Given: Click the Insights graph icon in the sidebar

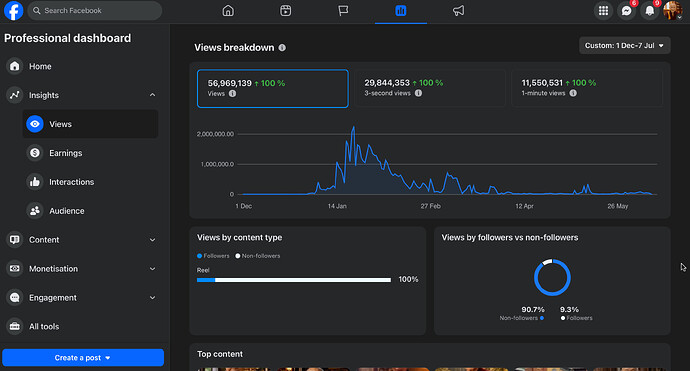Looking at the screenshot, I should [15, 95].
